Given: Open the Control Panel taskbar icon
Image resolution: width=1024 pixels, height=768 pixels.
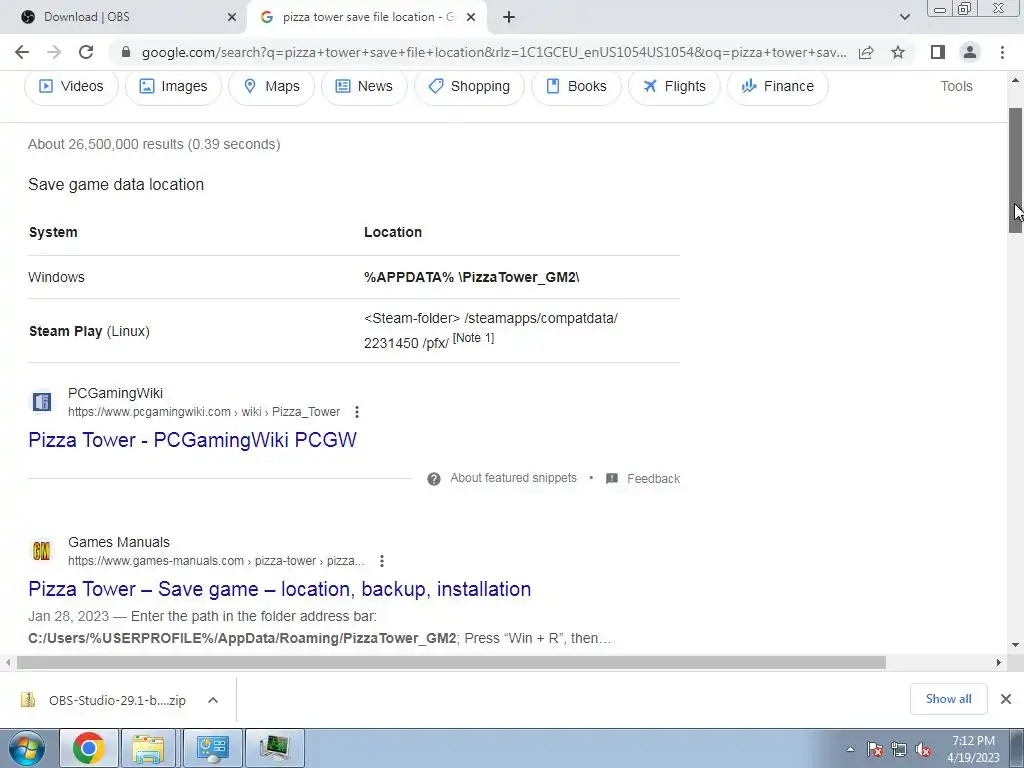Looking at the screenshot, I should (212, 748).
